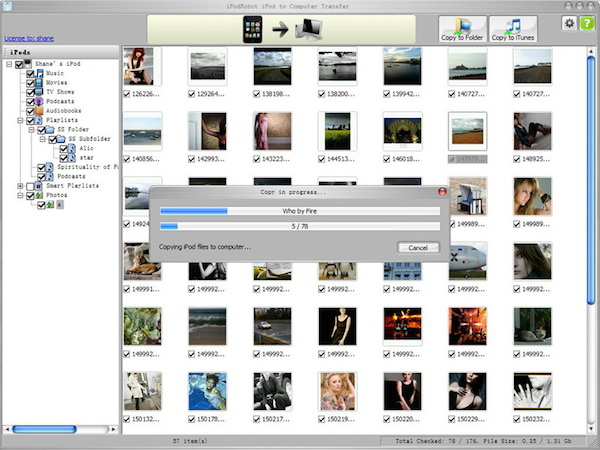Select the Alic playlist

click(x=89, y=148)
